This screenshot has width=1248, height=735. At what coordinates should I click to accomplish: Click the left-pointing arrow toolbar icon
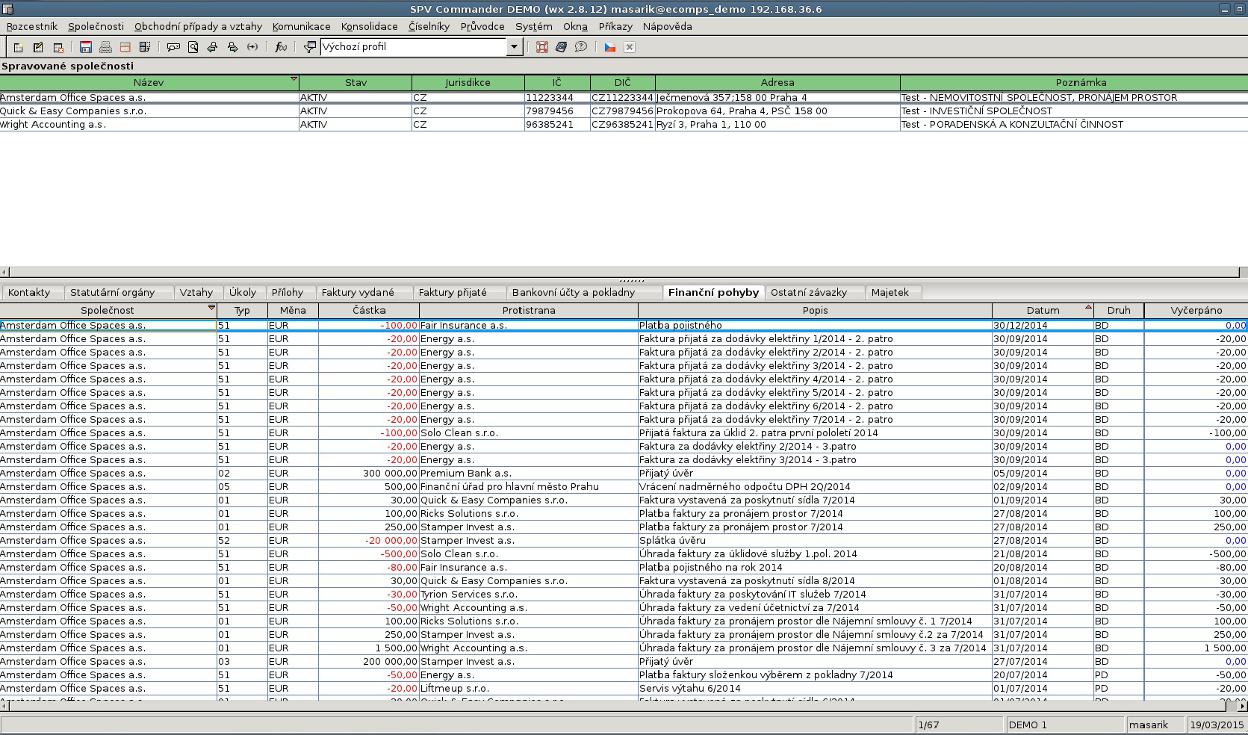coord(212,47)
